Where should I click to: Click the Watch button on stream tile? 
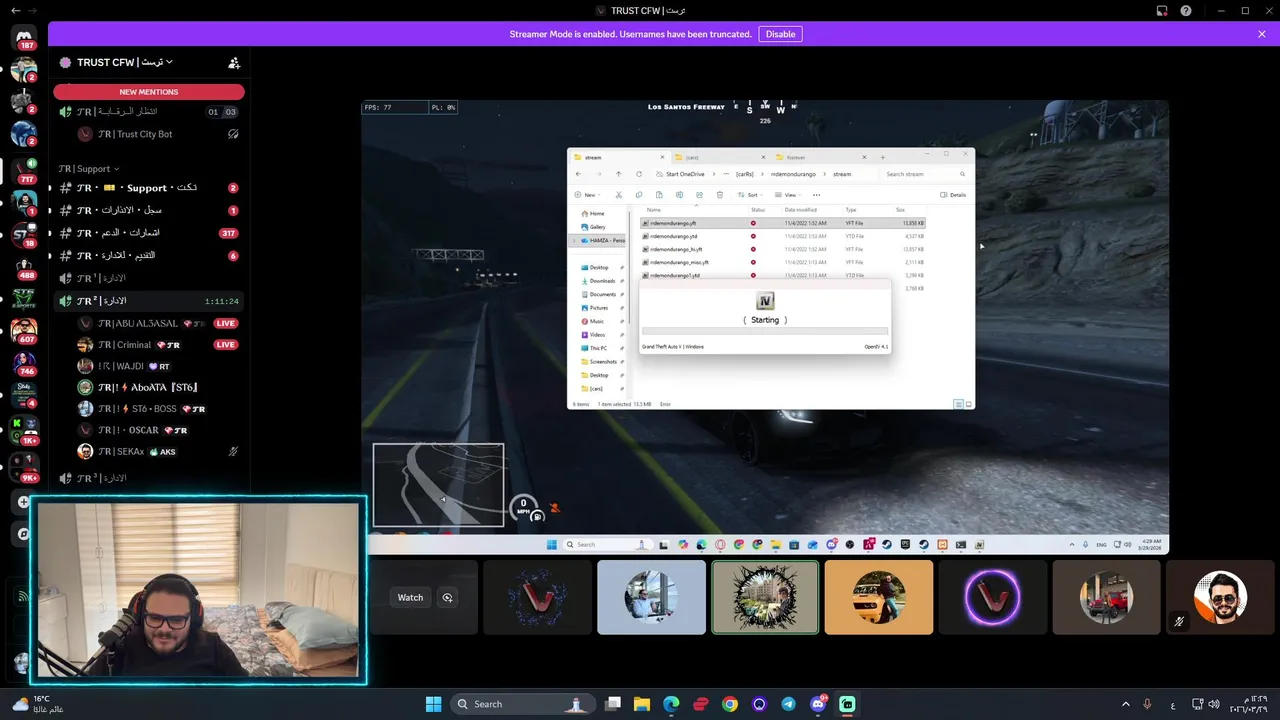[410, 597]
